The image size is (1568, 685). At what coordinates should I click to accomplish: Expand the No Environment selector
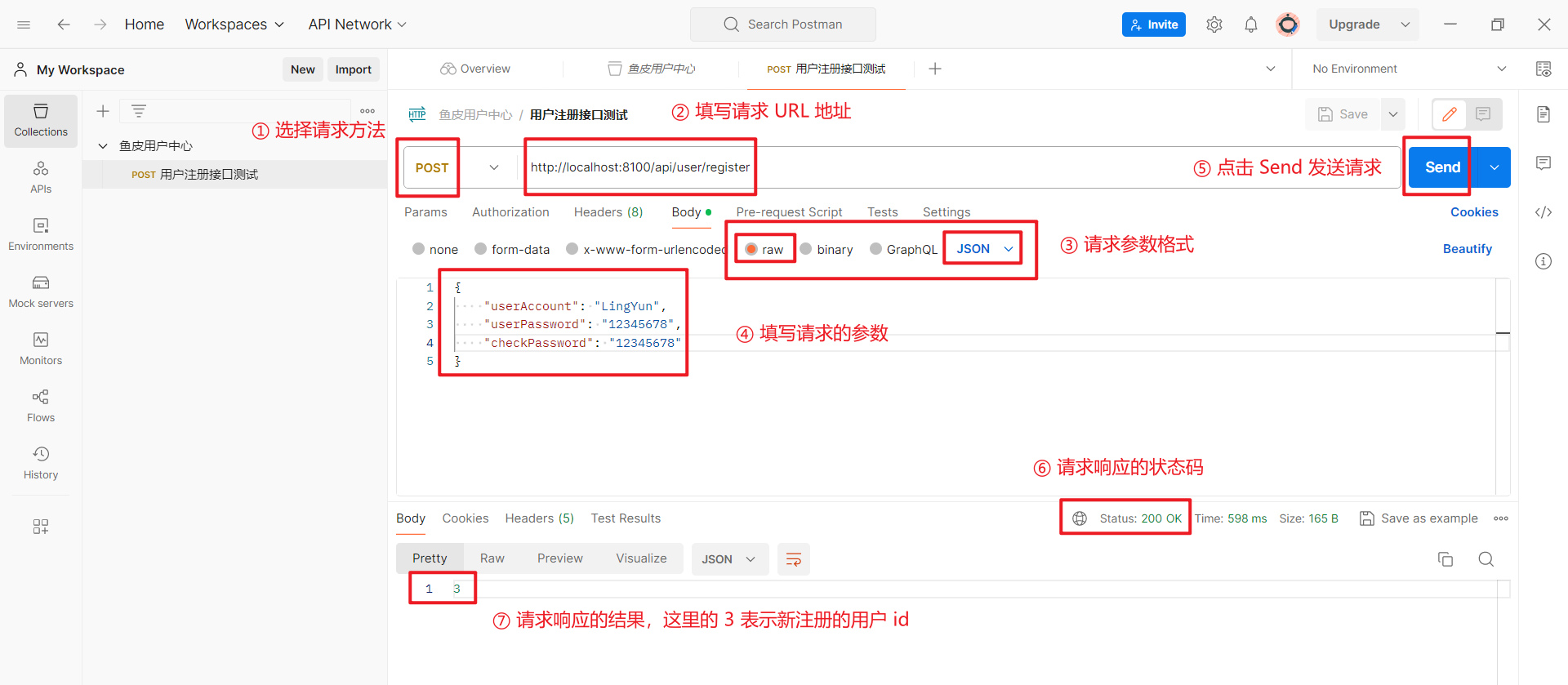1409,69
